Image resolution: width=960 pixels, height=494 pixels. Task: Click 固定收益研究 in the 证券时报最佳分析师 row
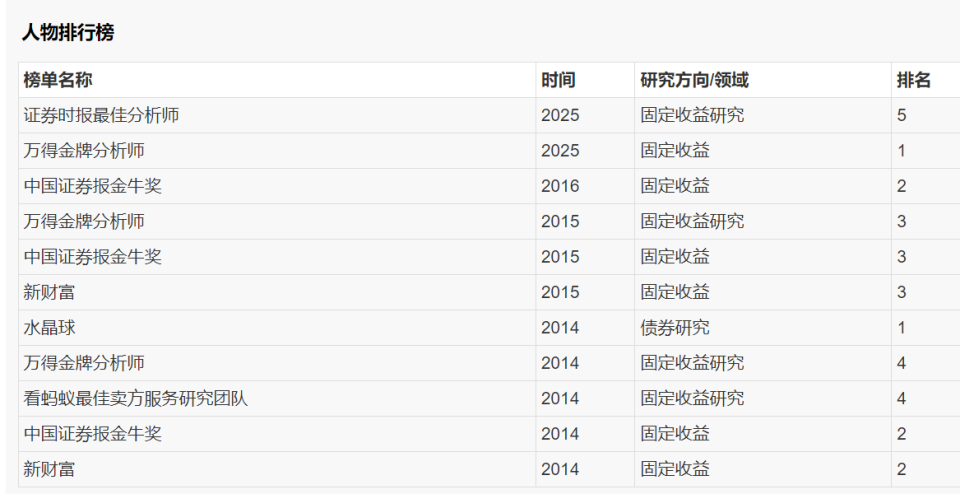[x=692, y=115]
